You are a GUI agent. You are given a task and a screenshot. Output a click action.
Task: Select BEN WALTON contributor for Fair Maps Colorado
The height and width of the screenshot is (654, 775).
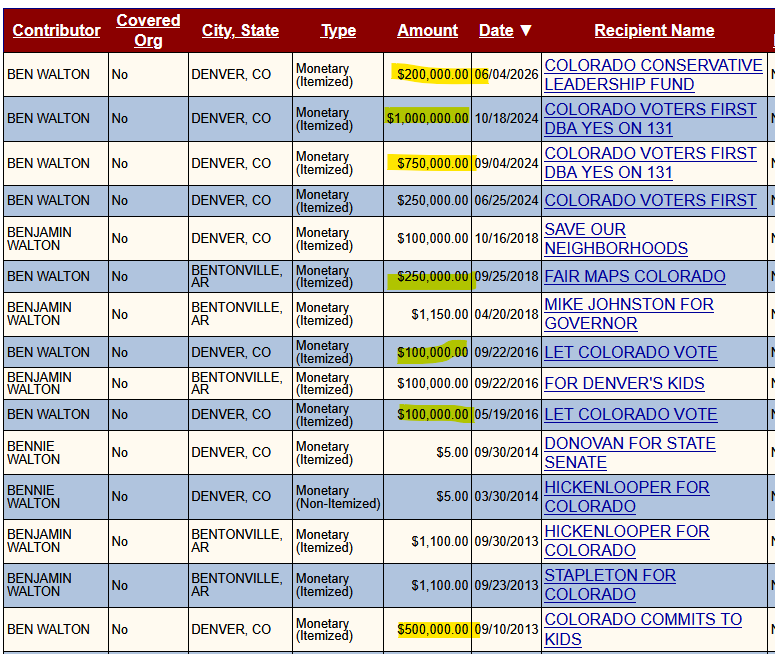point(56,276)
